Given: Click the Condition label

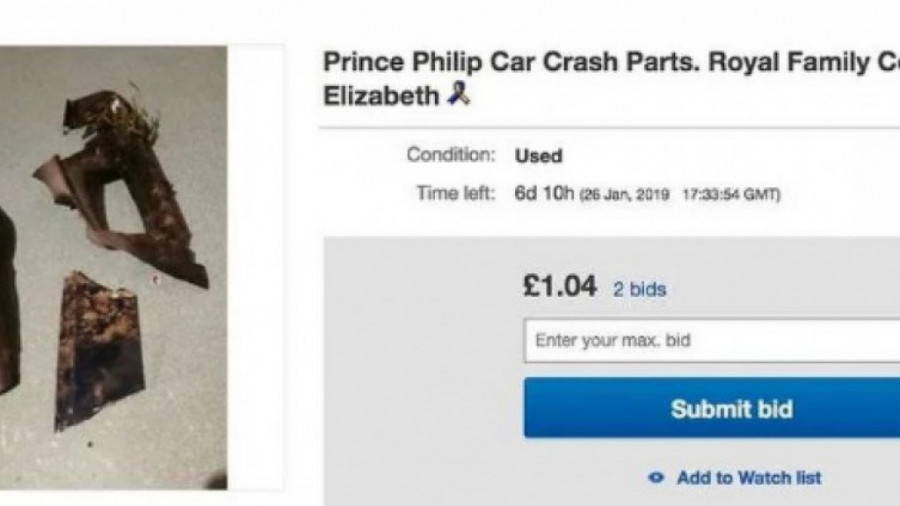Looking at the screenshot, I should pos(450,156).
